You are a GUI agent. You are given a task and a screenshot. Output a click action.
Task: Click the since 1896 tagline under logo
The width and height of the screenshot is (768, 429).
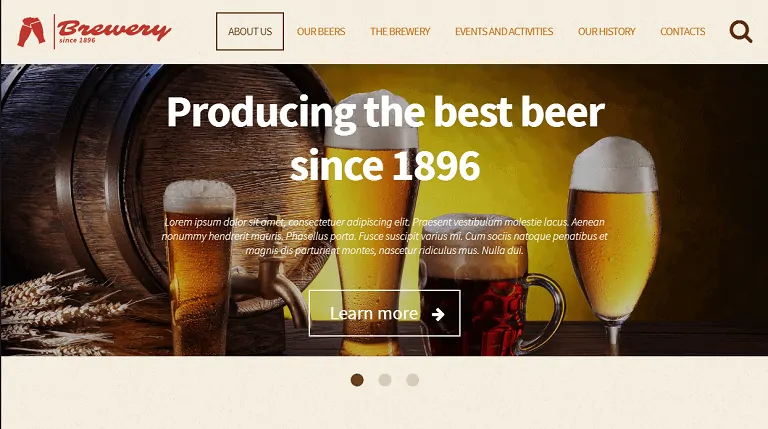[x=77, y=40]
